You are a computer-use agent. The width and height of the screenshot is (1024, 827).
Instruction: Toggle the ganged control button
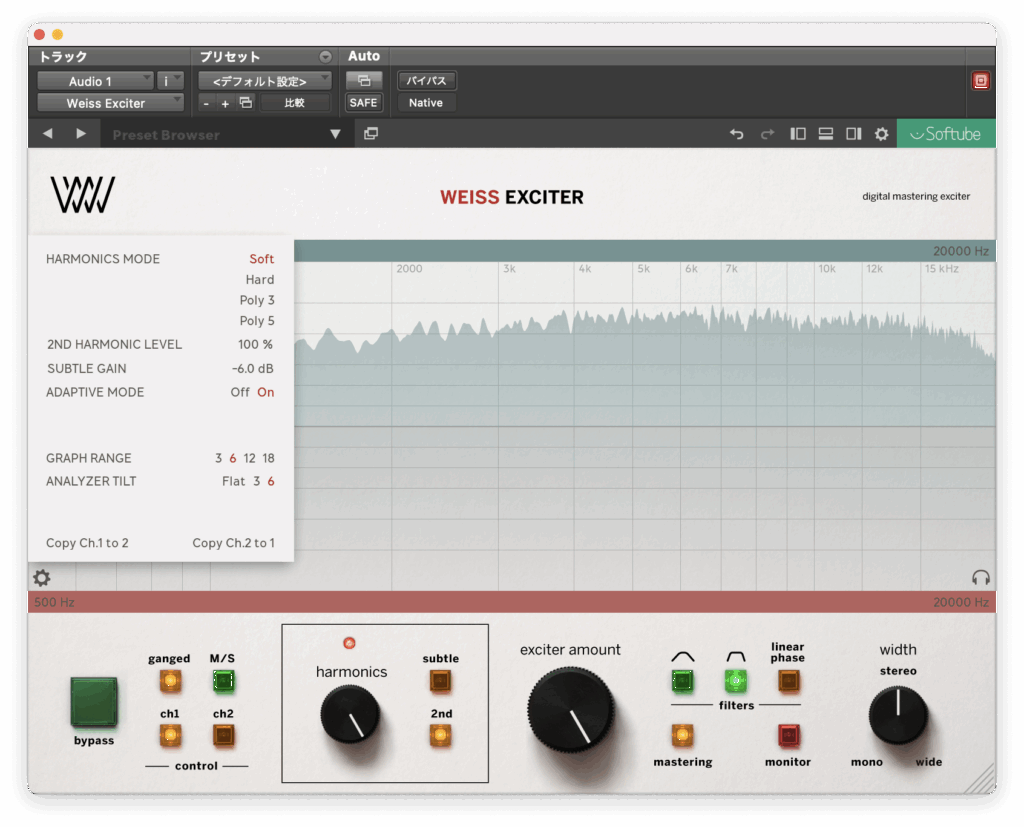(x=170, y=681)
